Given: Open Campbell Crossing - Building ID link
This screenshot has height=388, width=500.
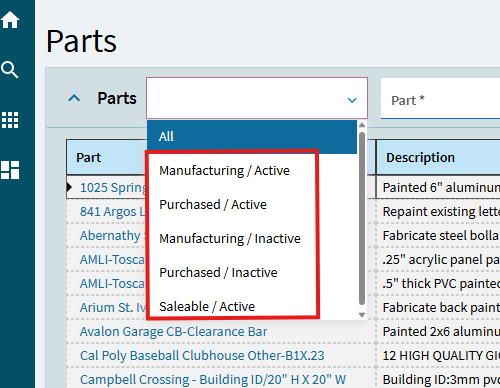Looking at the screenshot, I should [x=213, y=380].
